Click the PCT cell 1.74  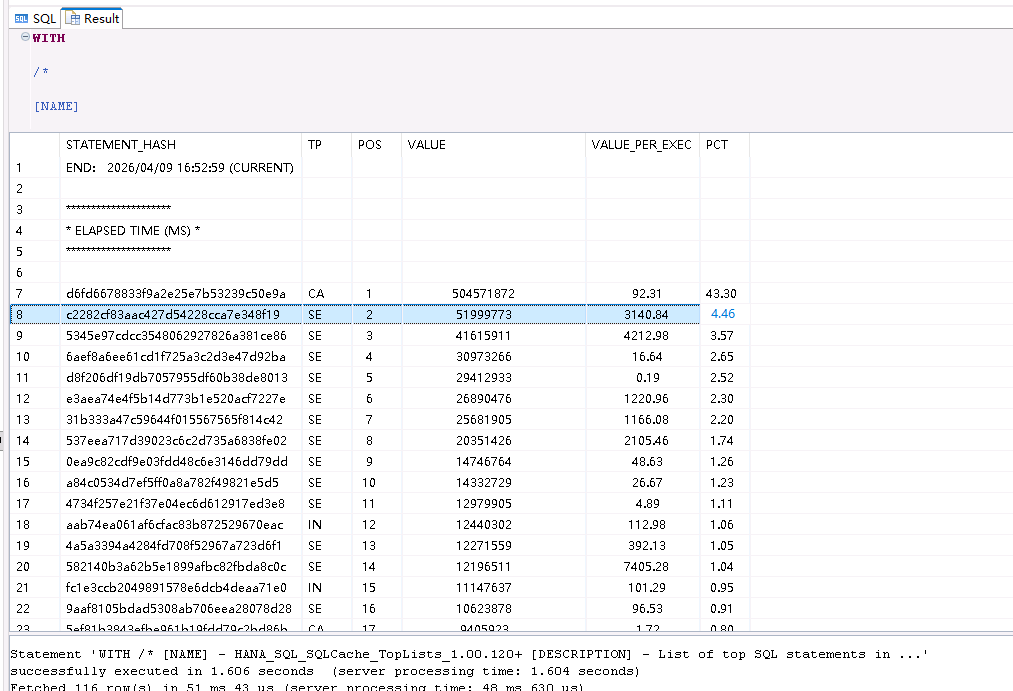(x=722, y=440)
